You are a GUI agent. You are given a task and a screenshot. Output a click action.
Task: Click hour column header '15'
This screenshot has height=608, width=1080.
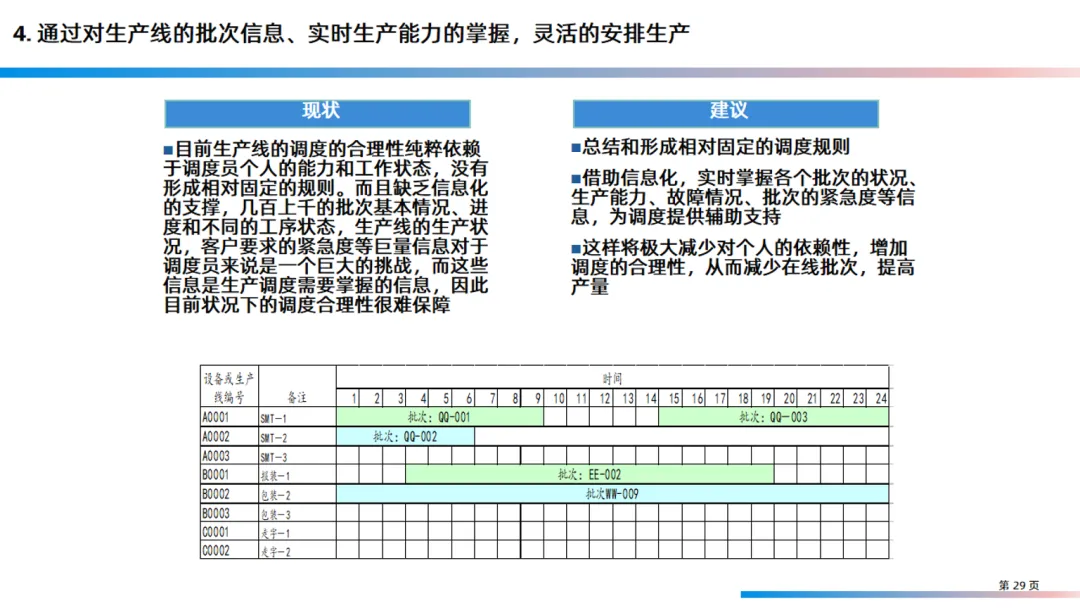point(670,397)
